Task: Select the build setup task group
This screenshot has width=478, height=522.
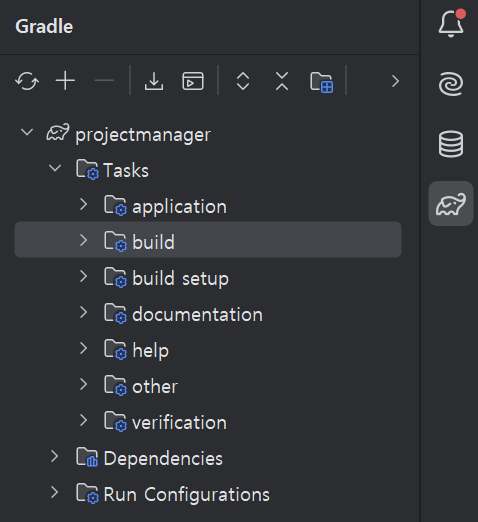Action: 180,278
